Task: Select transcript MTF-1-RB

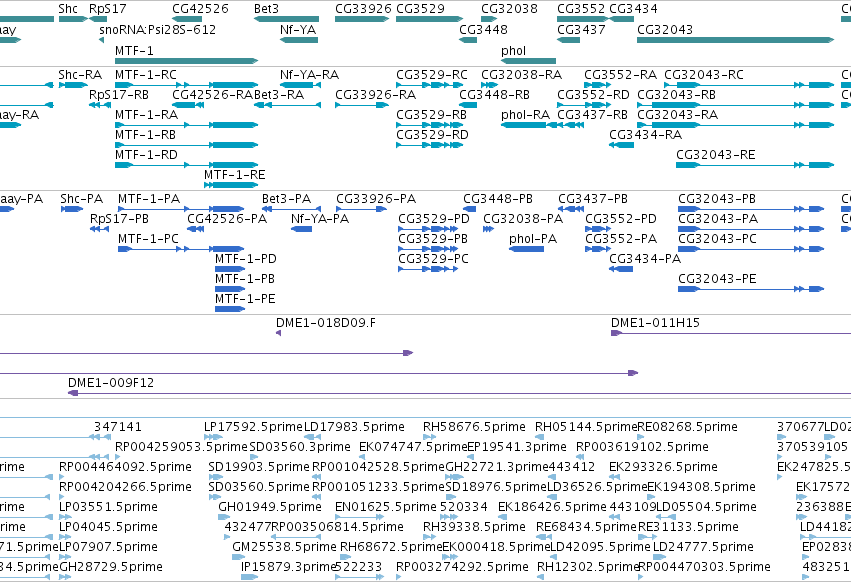Action: pyautogui.click(x=186, y=145)
